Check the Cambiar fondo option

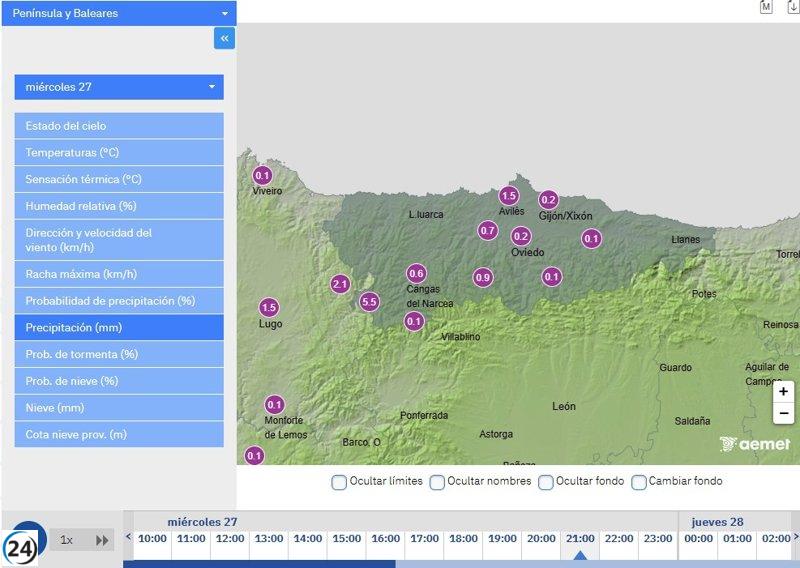pos(639,482)
